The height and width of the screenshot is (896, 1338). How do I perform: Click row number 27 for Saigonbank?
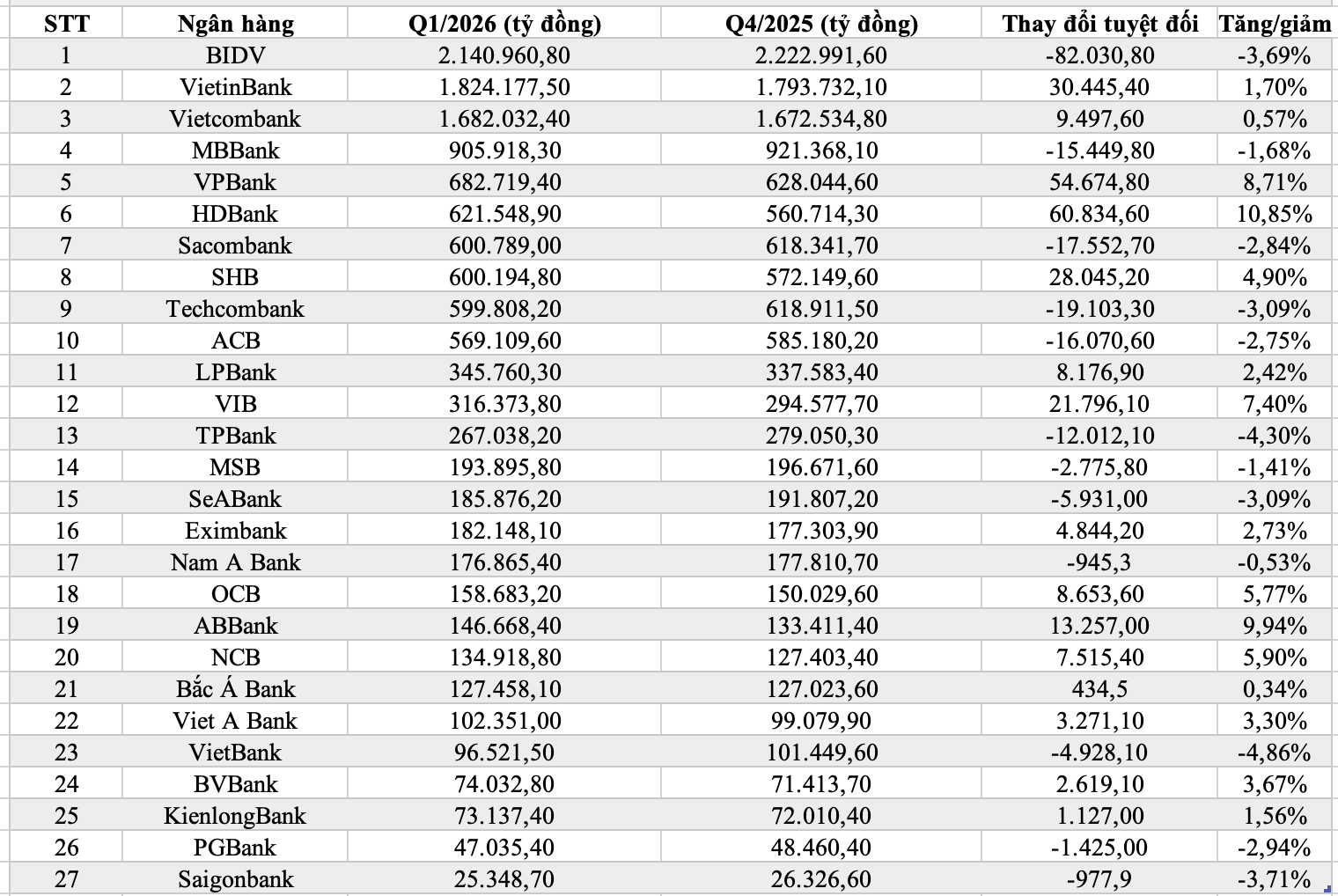66,879
